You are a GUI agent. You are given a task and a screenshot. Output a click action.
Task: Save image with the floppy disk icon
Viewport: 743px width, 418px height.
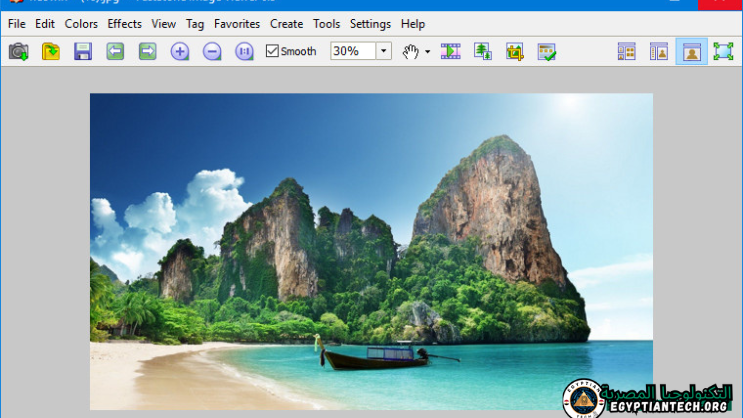[x=83, y=51]
